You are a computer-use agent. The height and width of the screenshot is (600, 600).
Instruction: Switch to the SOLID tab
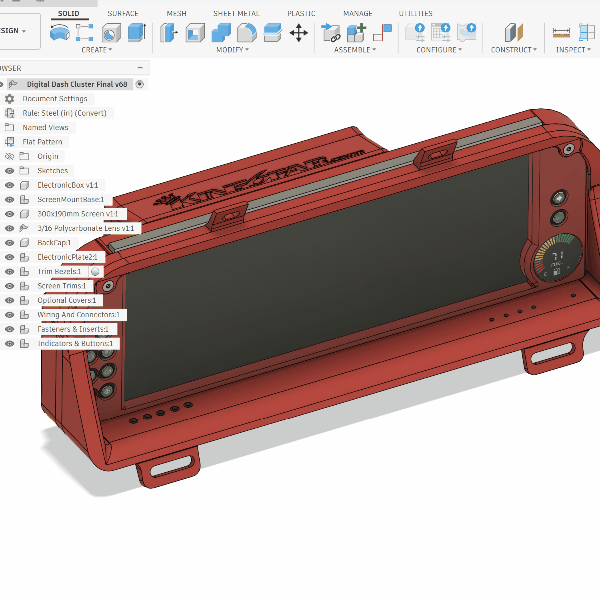coord(68,14)
